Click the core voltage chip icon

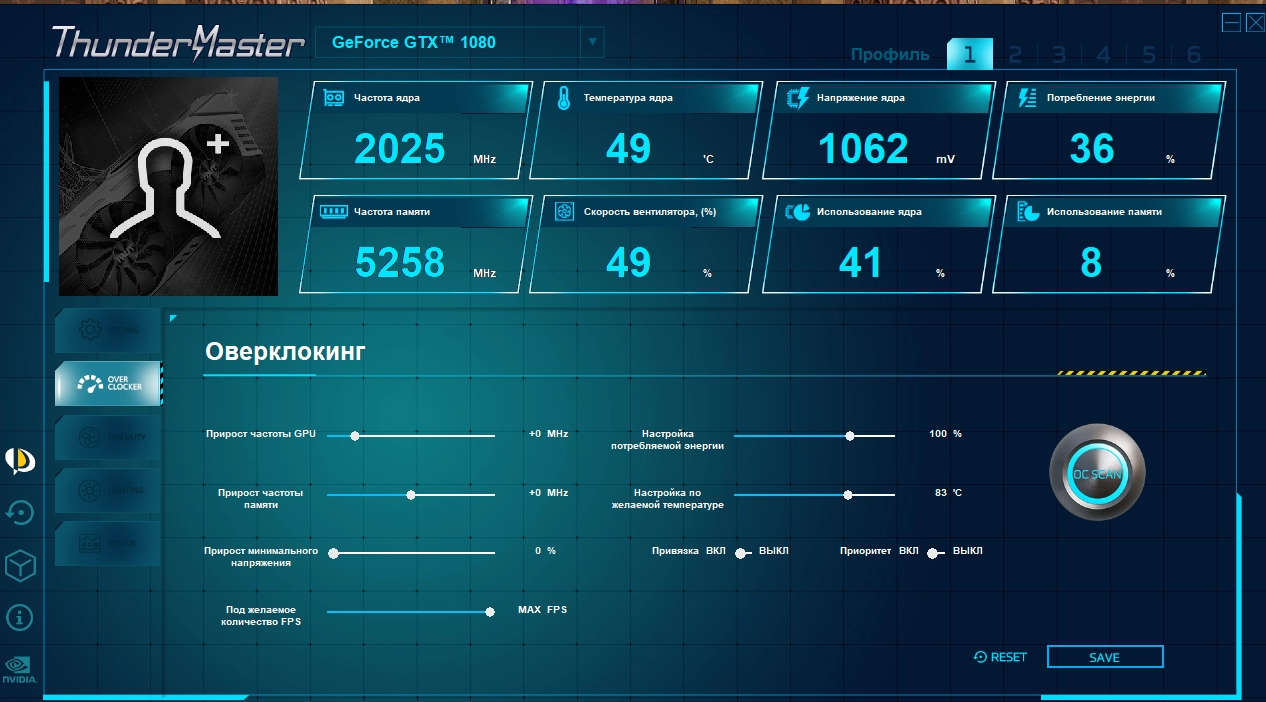(x=798, y=98)
